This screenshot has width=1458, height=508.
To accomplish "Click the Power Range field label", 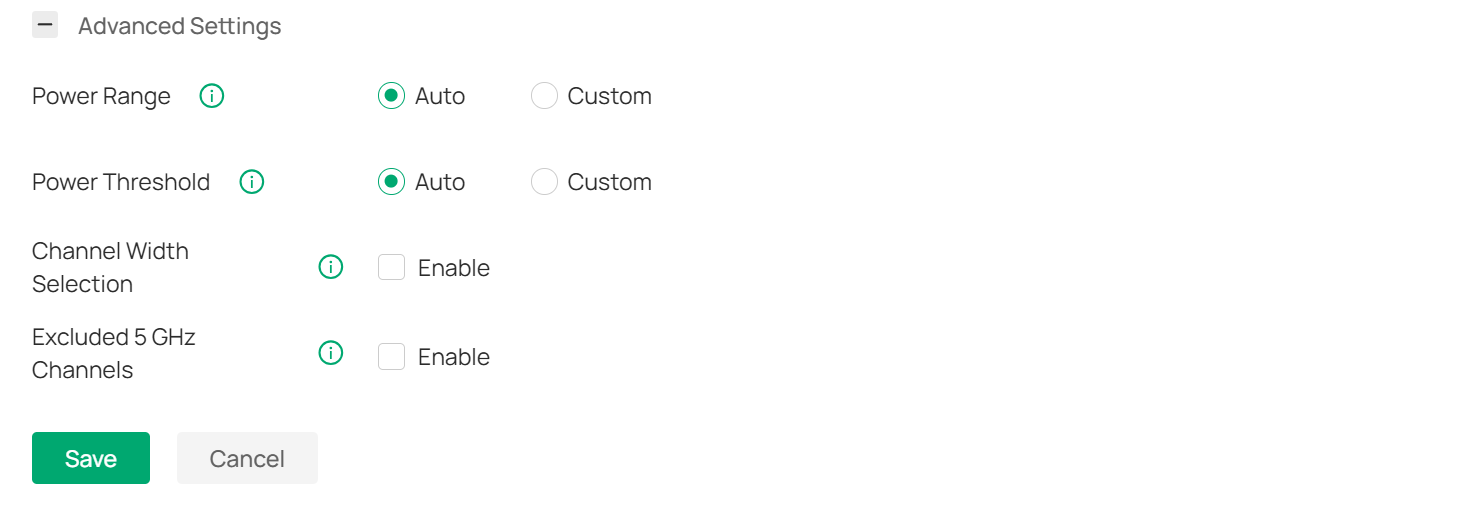I will point(101,96).
